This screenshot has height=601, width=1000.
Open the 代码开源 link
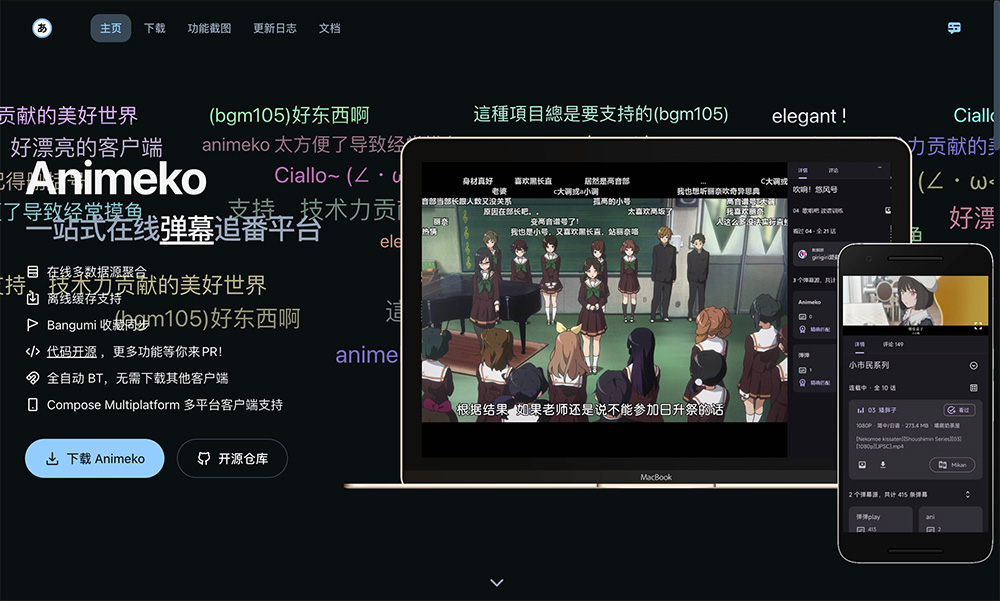pyautogui.click(x=71, y=350)
